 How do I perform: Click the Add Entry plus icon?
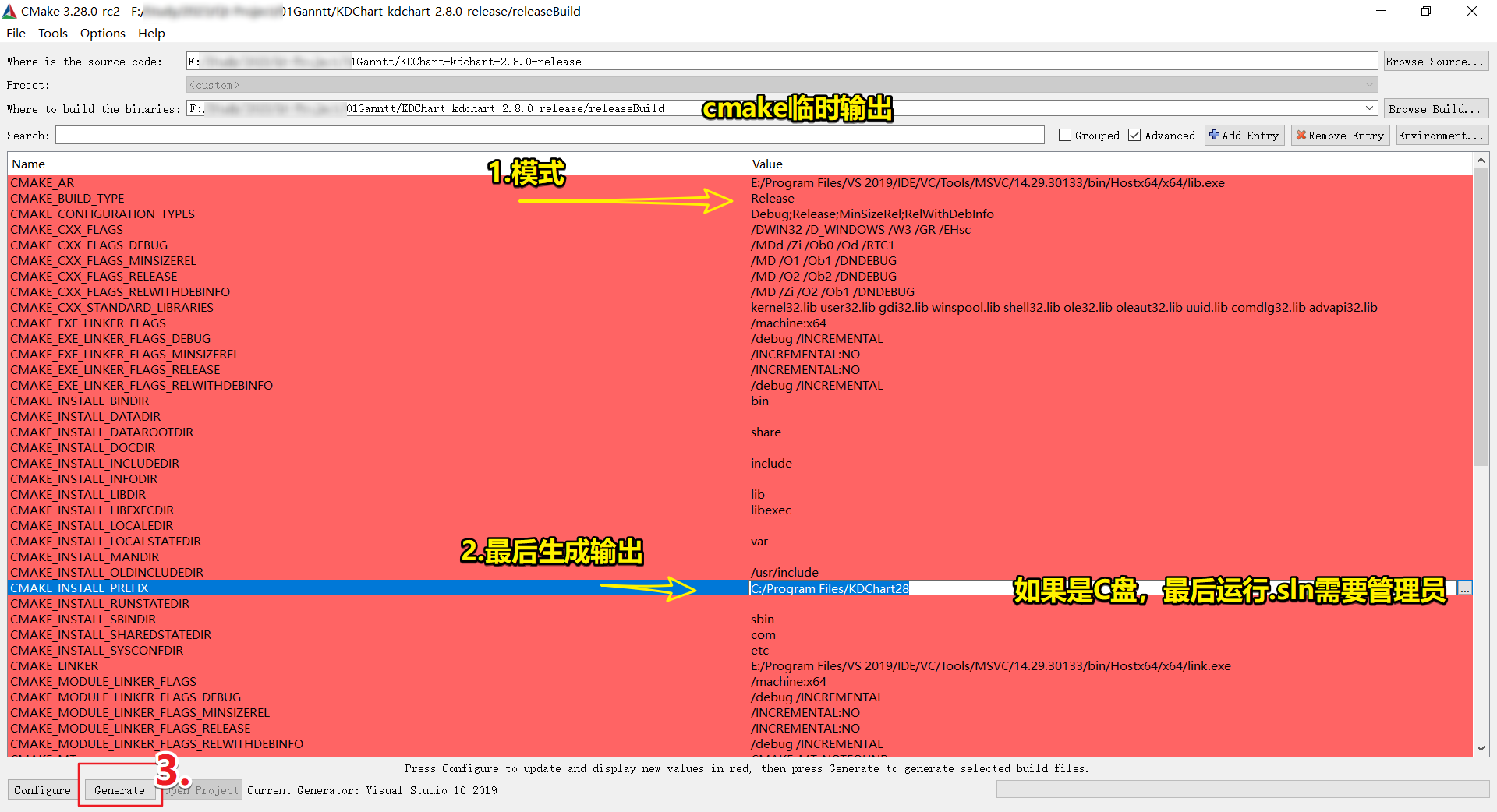1214,135
